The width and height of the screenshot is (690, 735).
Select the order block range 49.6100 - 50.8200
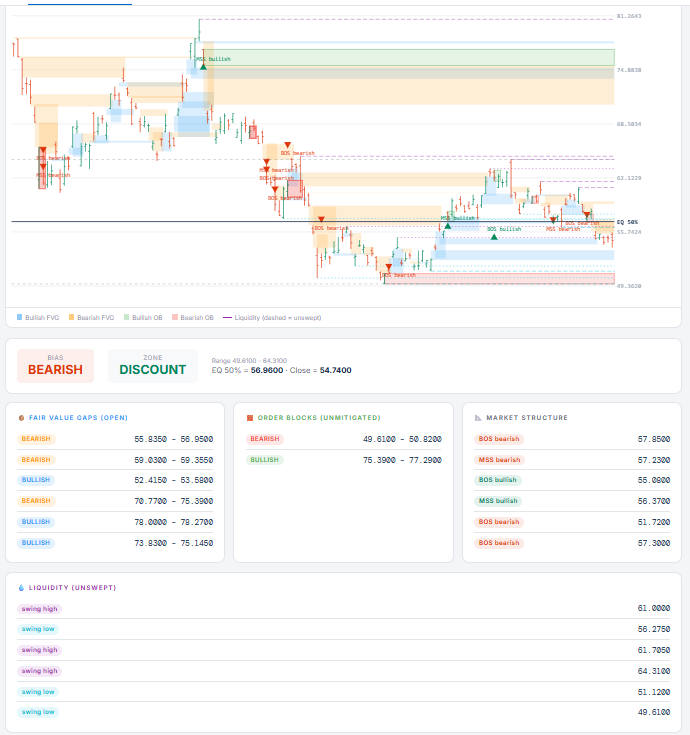[402, 439]
